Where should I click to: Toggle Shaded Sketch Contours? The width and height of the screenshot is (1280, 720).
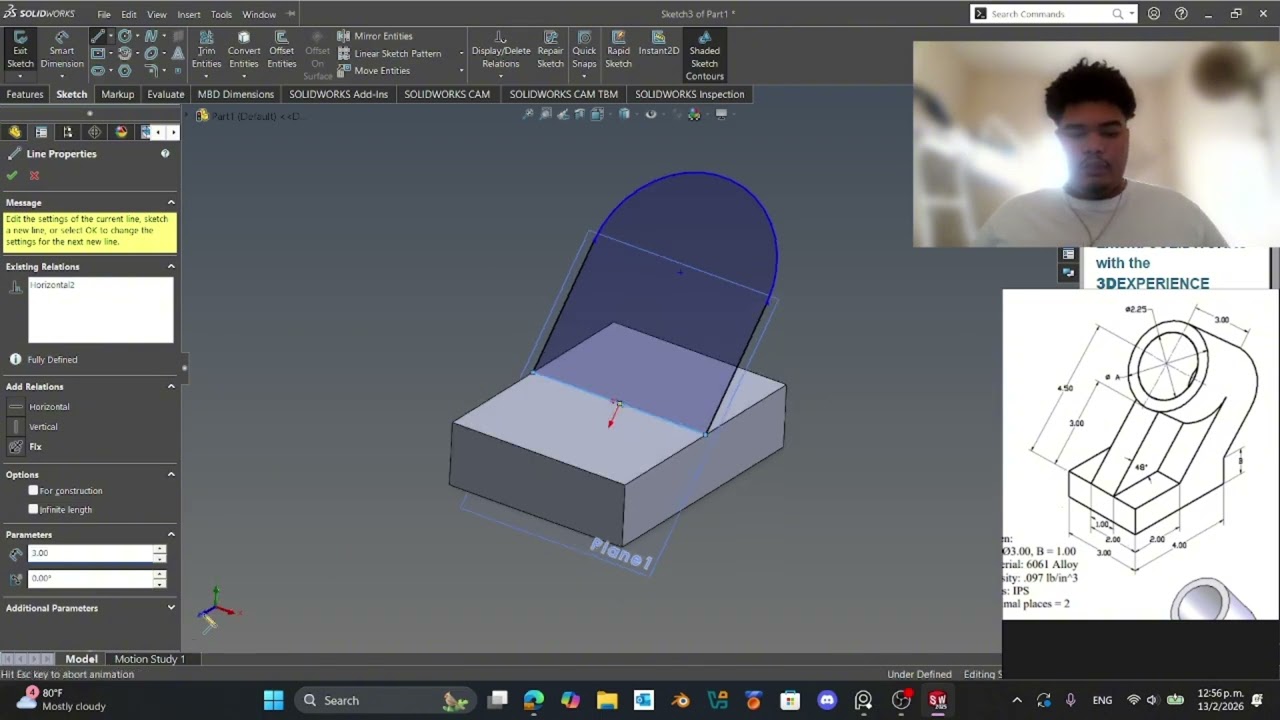[x=704, y=56]
